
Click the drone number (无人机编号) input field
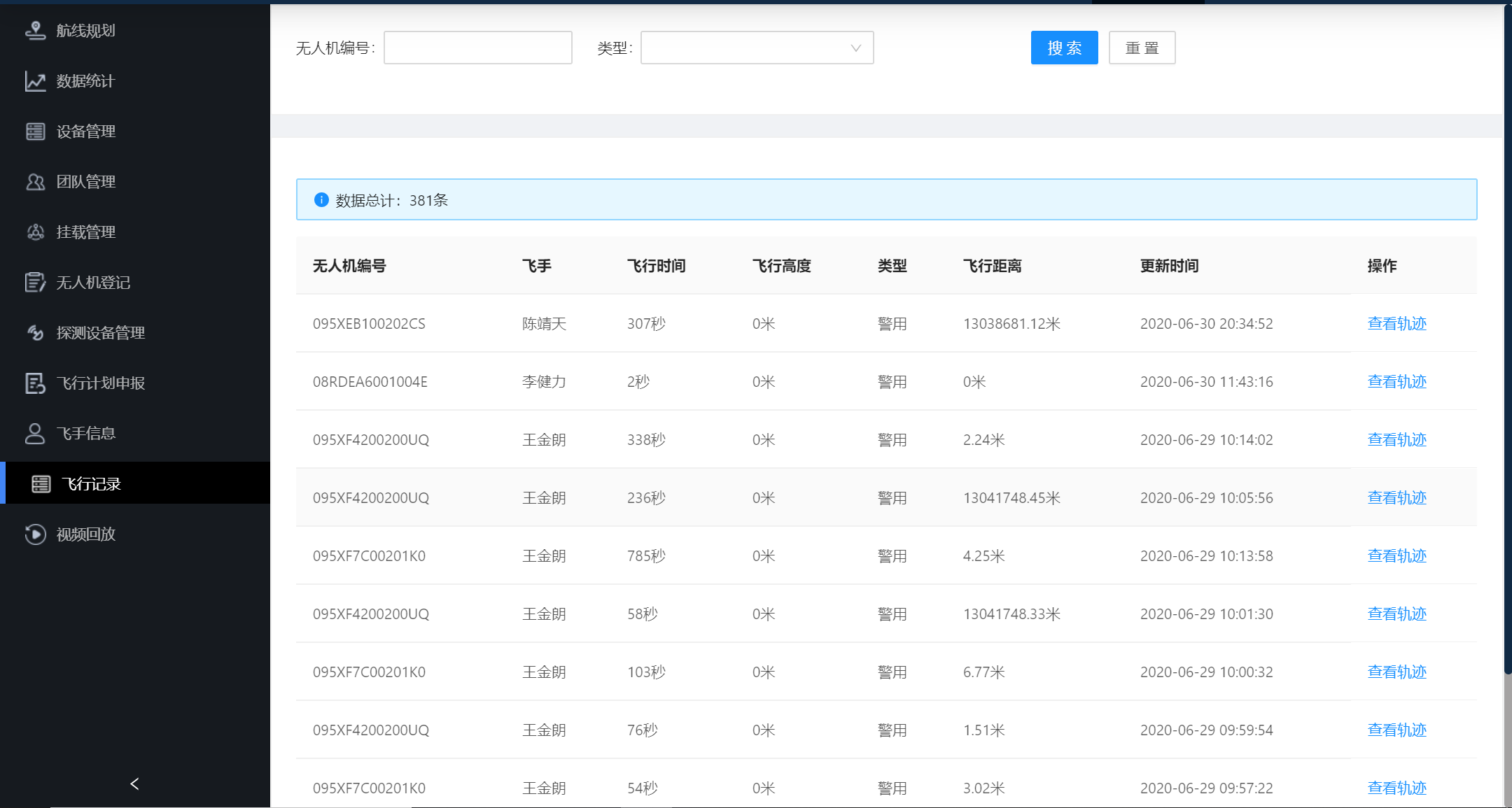(477, 48)
